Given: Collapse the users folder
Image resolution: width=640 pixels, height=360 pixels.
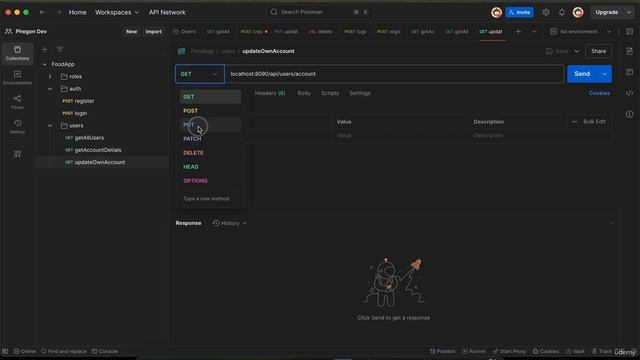Looking at the screenshot, I should 50,125.
